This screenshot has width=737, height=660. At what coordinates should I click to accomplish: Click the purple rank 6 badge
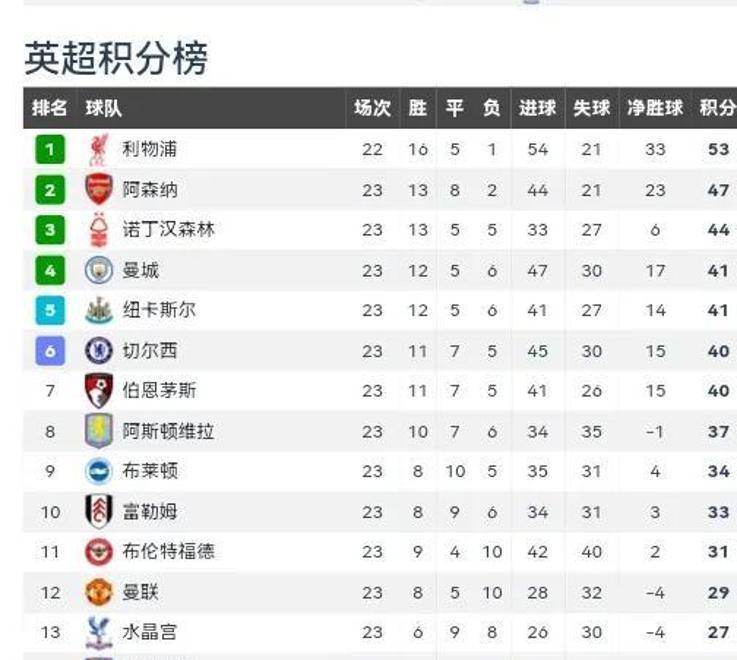[x=50, y=351]
